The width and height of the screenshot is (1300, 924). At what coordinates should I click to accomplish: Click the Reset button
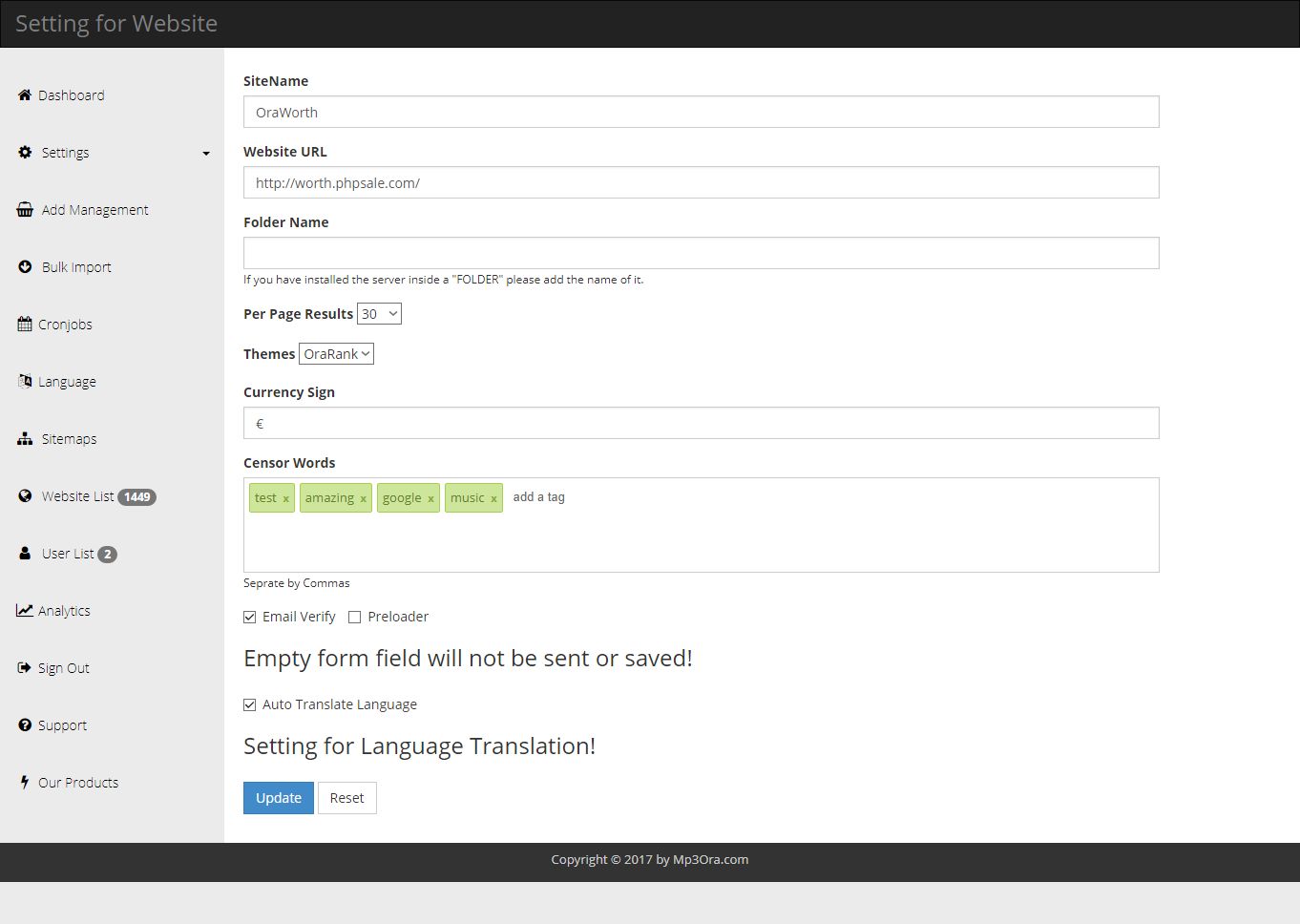(x=347, y=798)
